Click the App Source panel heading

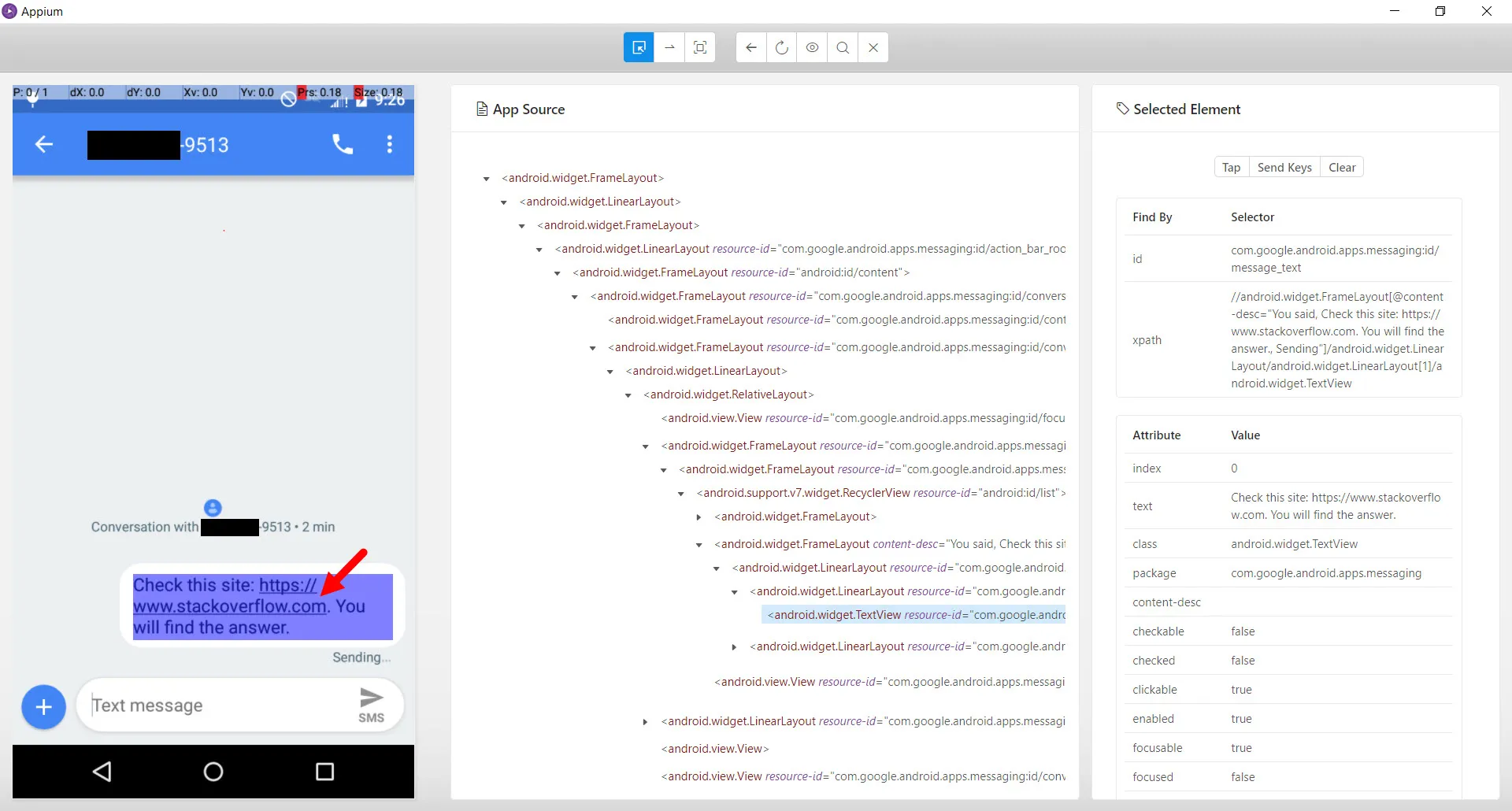tap(521, 109)
